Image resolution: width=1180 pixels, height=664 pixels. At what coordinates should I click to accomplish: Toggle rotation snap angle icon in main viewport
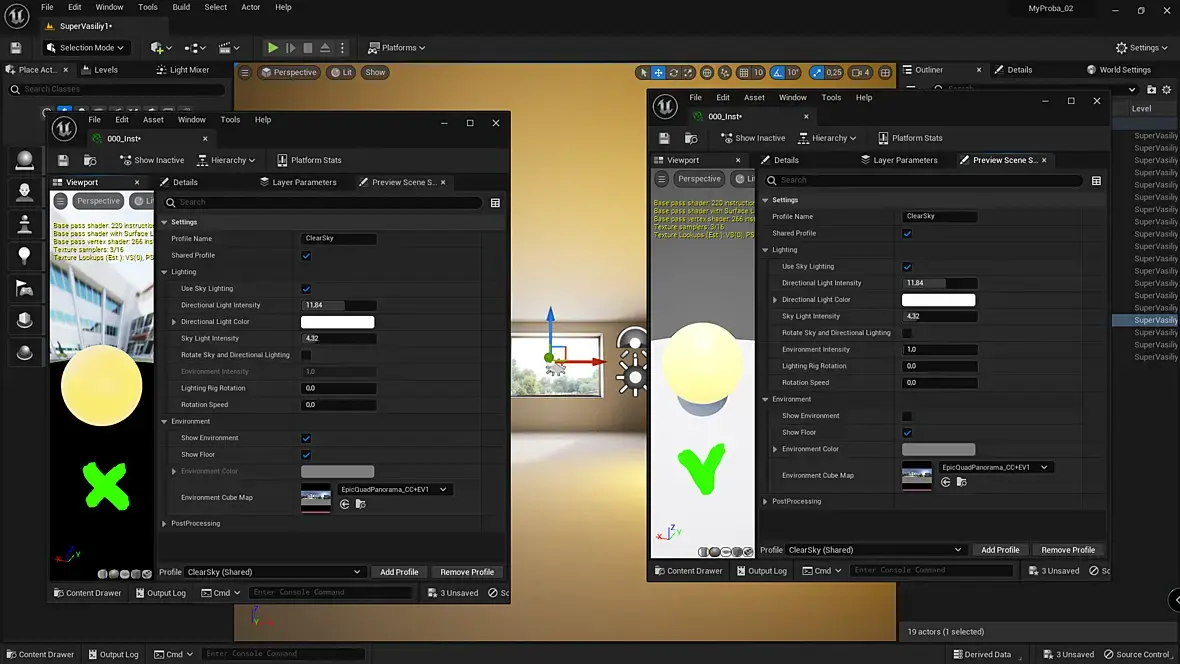777,72
